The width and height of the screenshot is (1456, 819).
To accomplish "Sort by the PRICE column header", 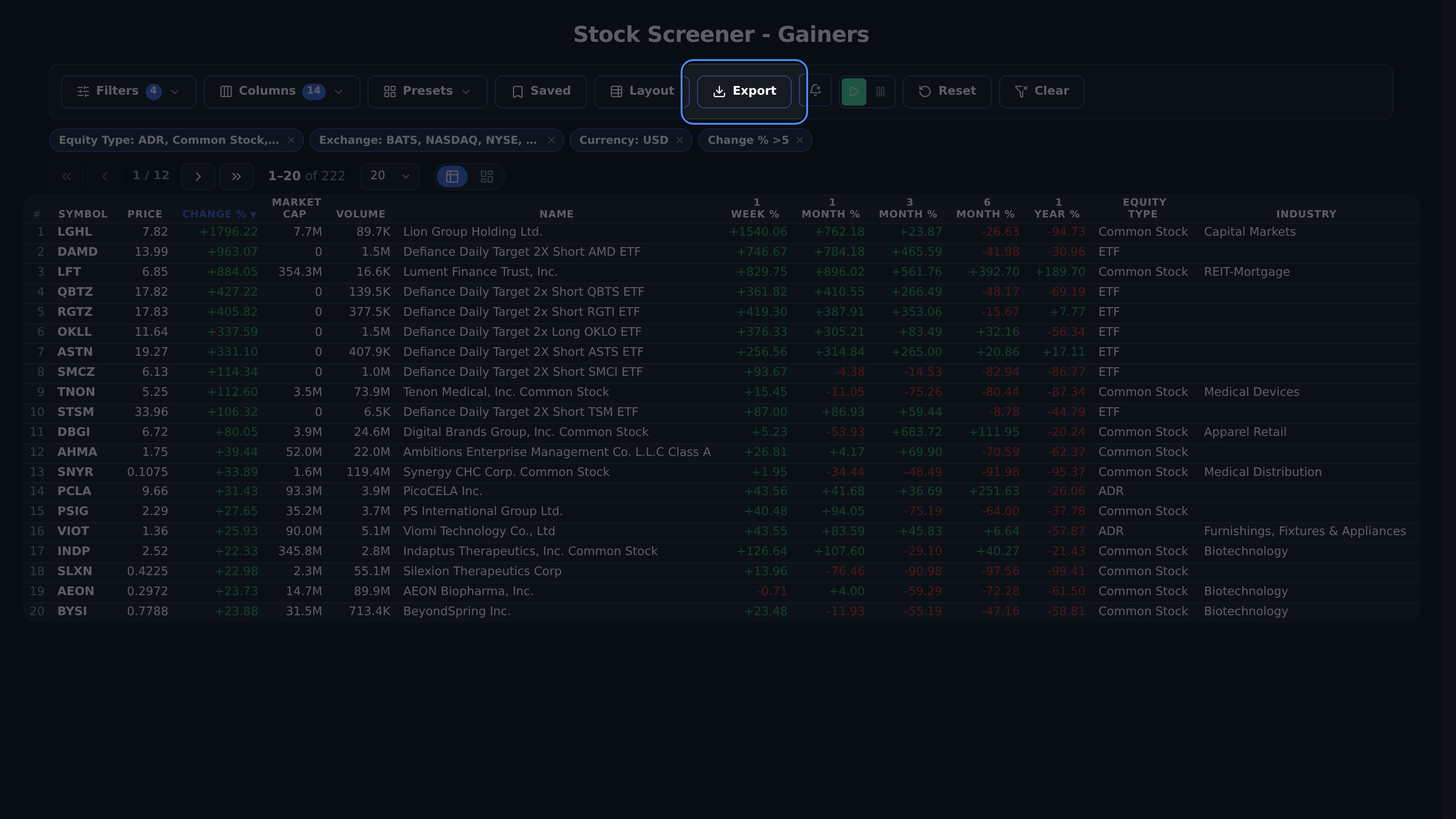I will [x=145, y=214].
